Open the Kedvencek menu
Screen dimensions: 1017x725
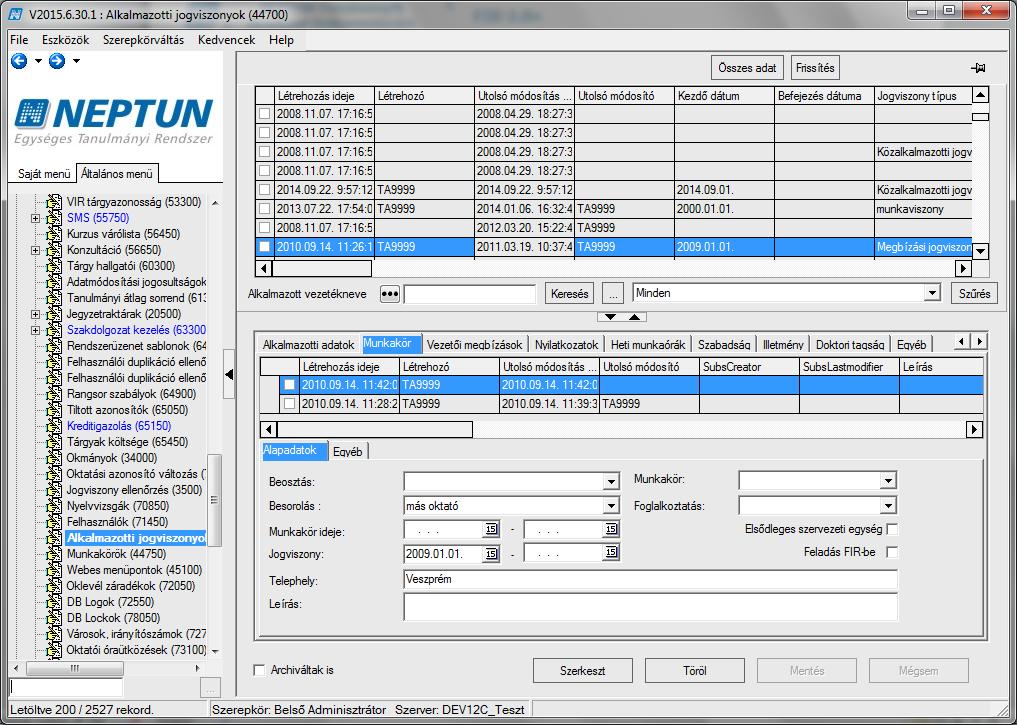226,40
